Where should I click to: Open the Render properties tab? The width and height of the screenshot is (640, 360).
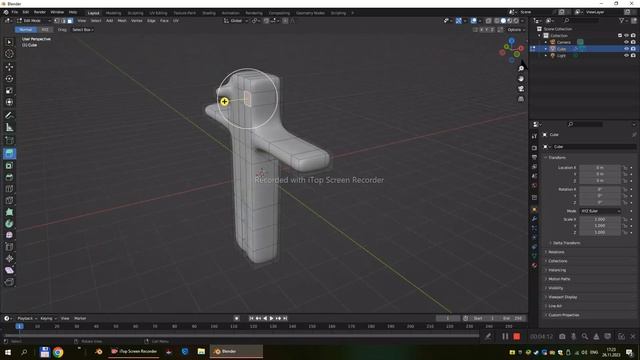tap(534, 148)
